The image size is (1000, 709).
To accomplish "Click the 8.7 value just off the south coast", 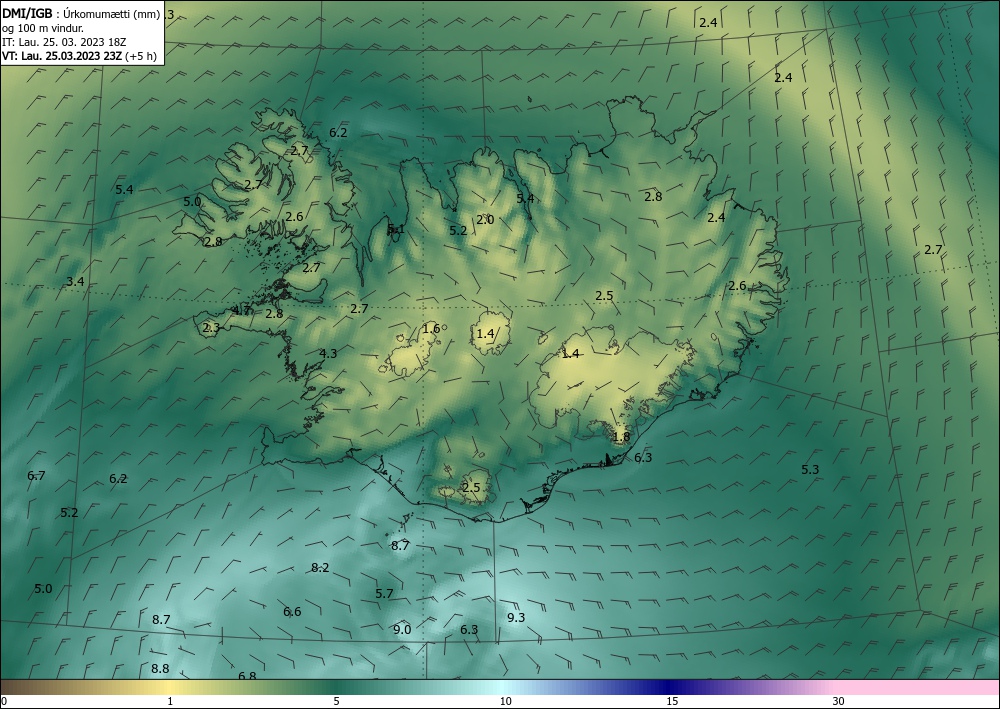I will pos(400,546).
